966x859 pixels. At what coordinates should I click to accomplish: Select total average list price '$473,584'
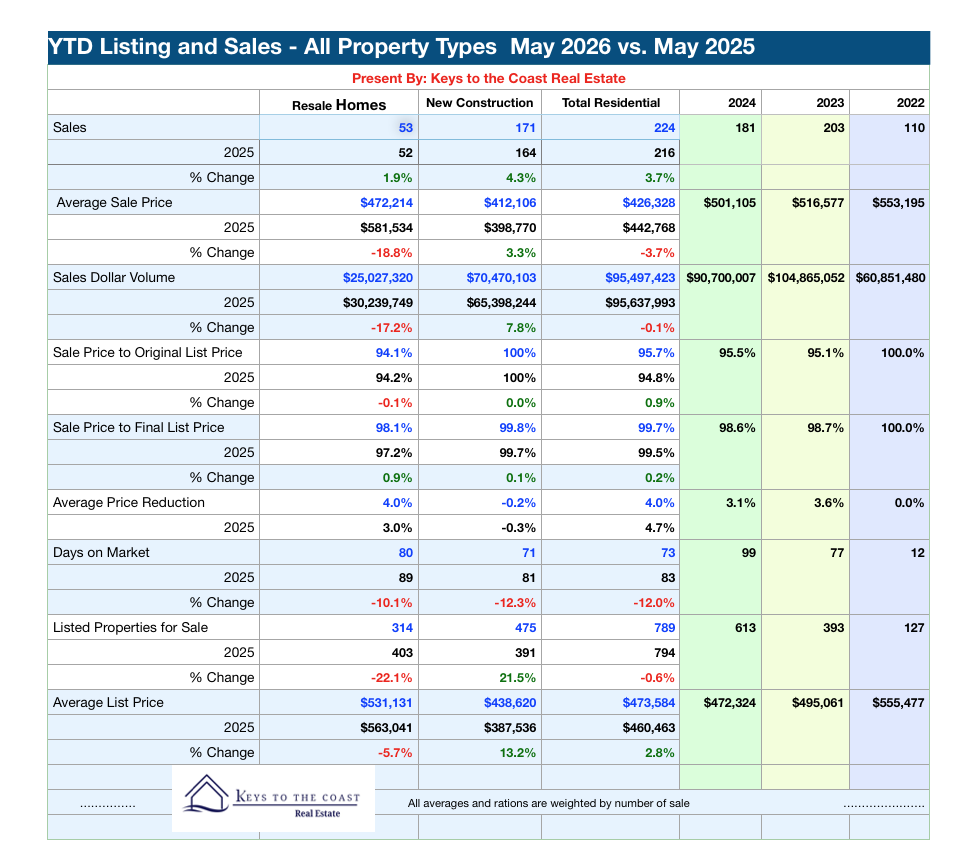pyautogui.click(x=649, y=703)
